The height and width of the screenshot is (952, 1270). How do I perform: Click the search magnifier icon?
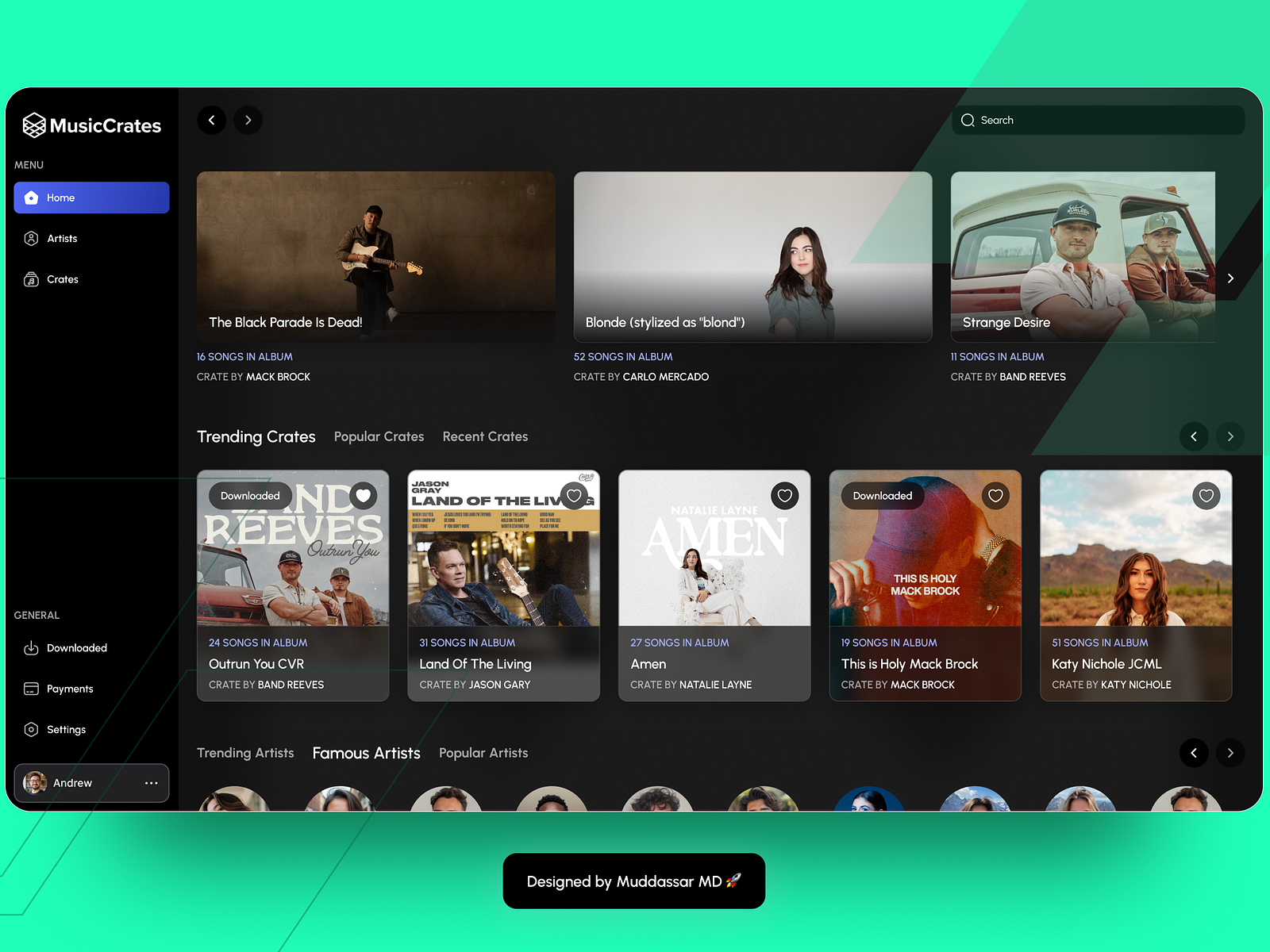tap(968, 120)
